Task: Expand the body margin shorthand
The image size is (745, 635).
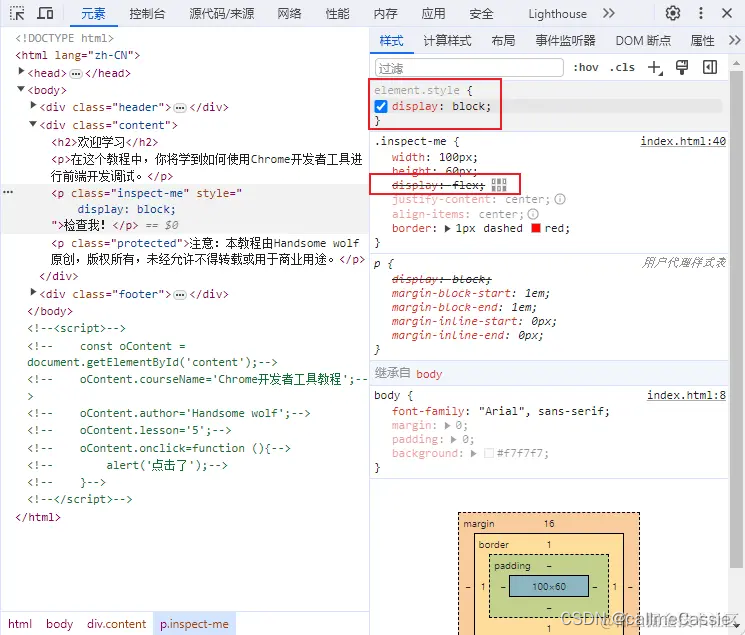Action: pyautogui.click(x=447, y=425)
